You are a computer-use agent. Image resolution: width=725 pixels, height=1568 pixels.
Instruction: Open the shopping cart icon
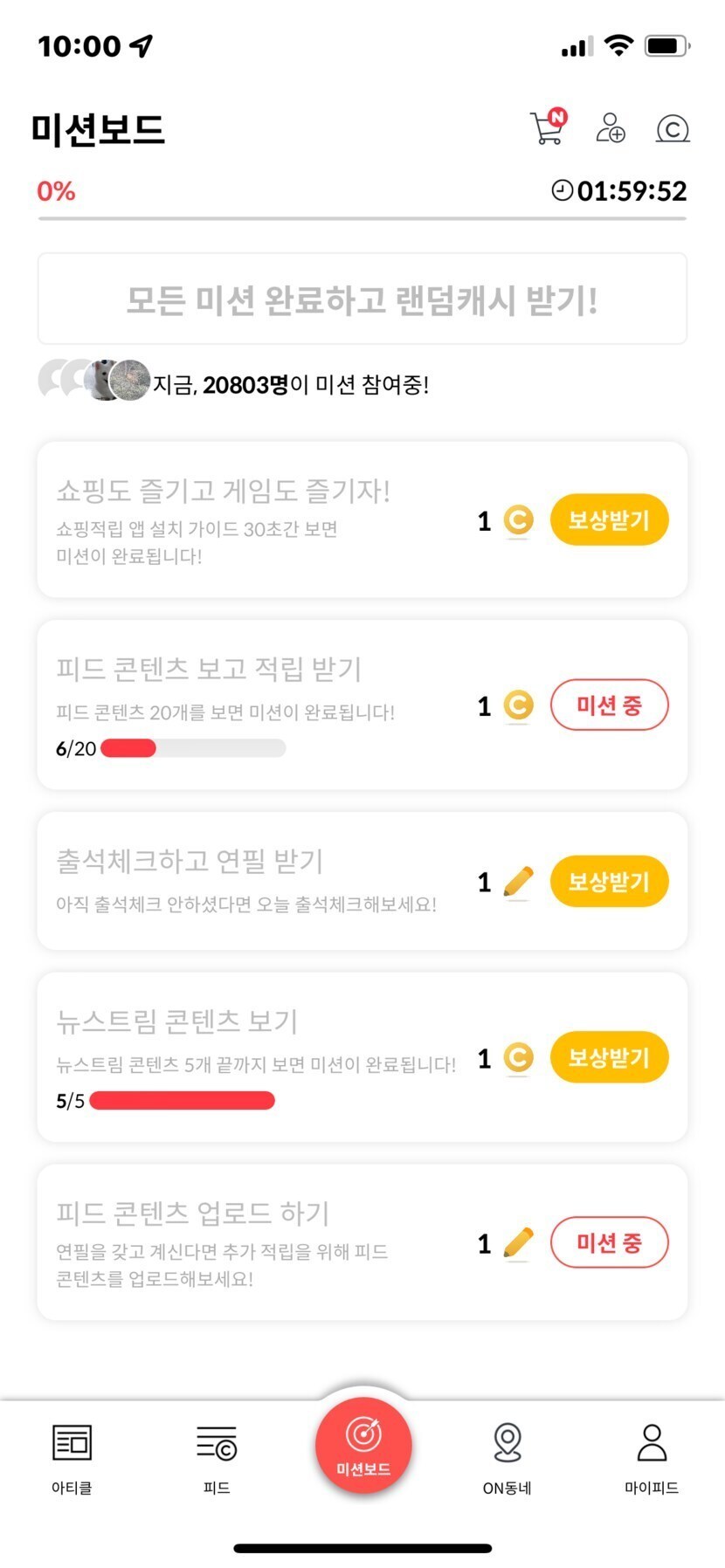click(548, 127)
